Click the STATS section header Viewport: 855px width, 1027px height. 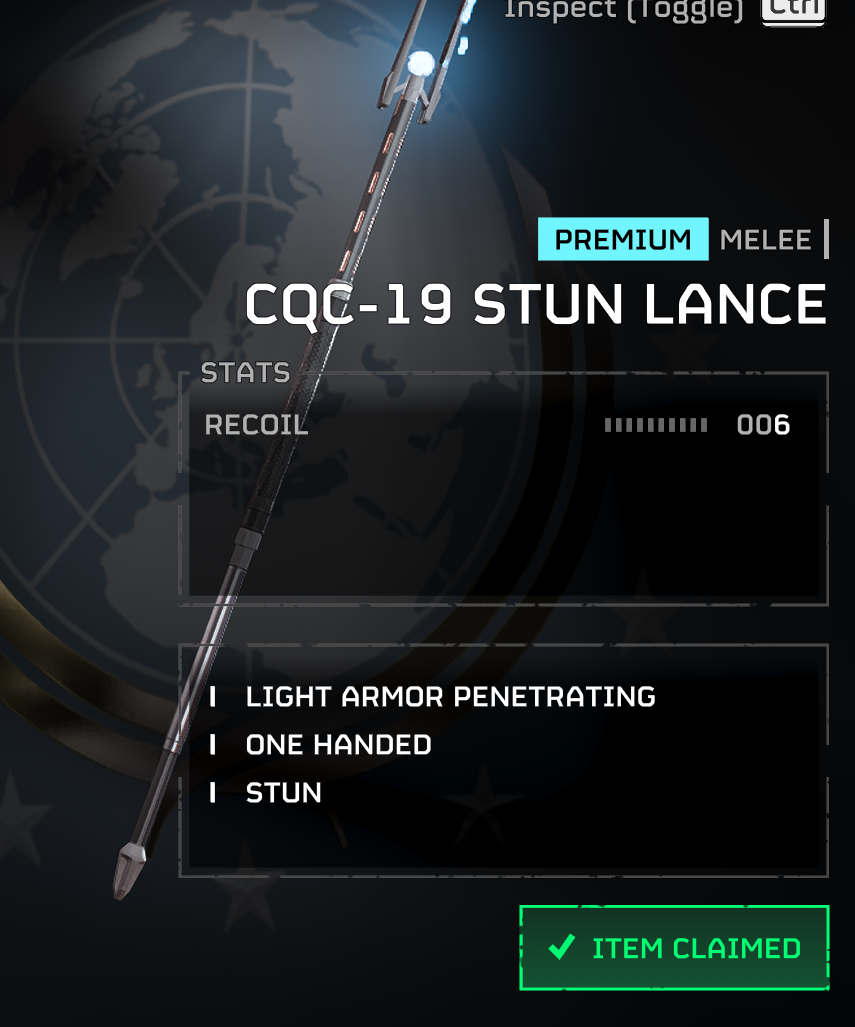(245, 373)
